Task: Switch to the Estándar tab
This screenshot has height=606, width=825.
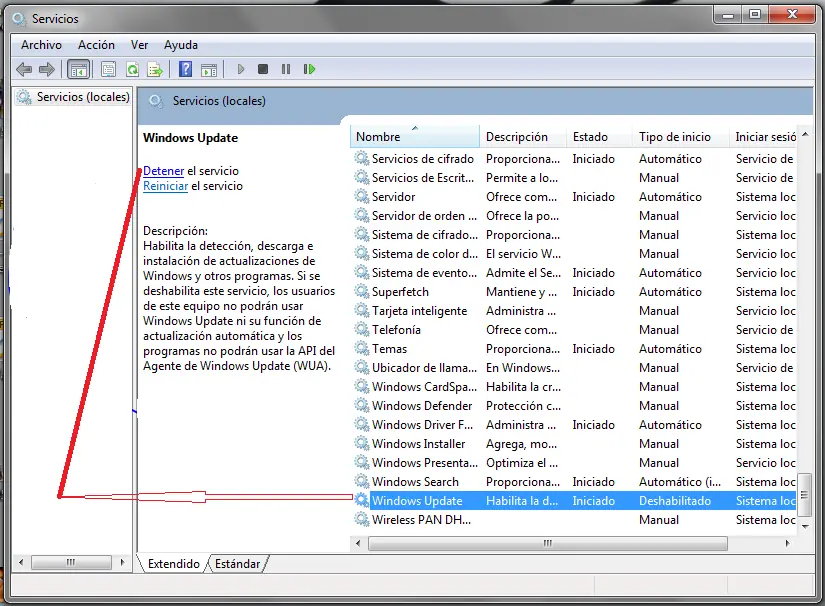Action: tap(237, 564)
